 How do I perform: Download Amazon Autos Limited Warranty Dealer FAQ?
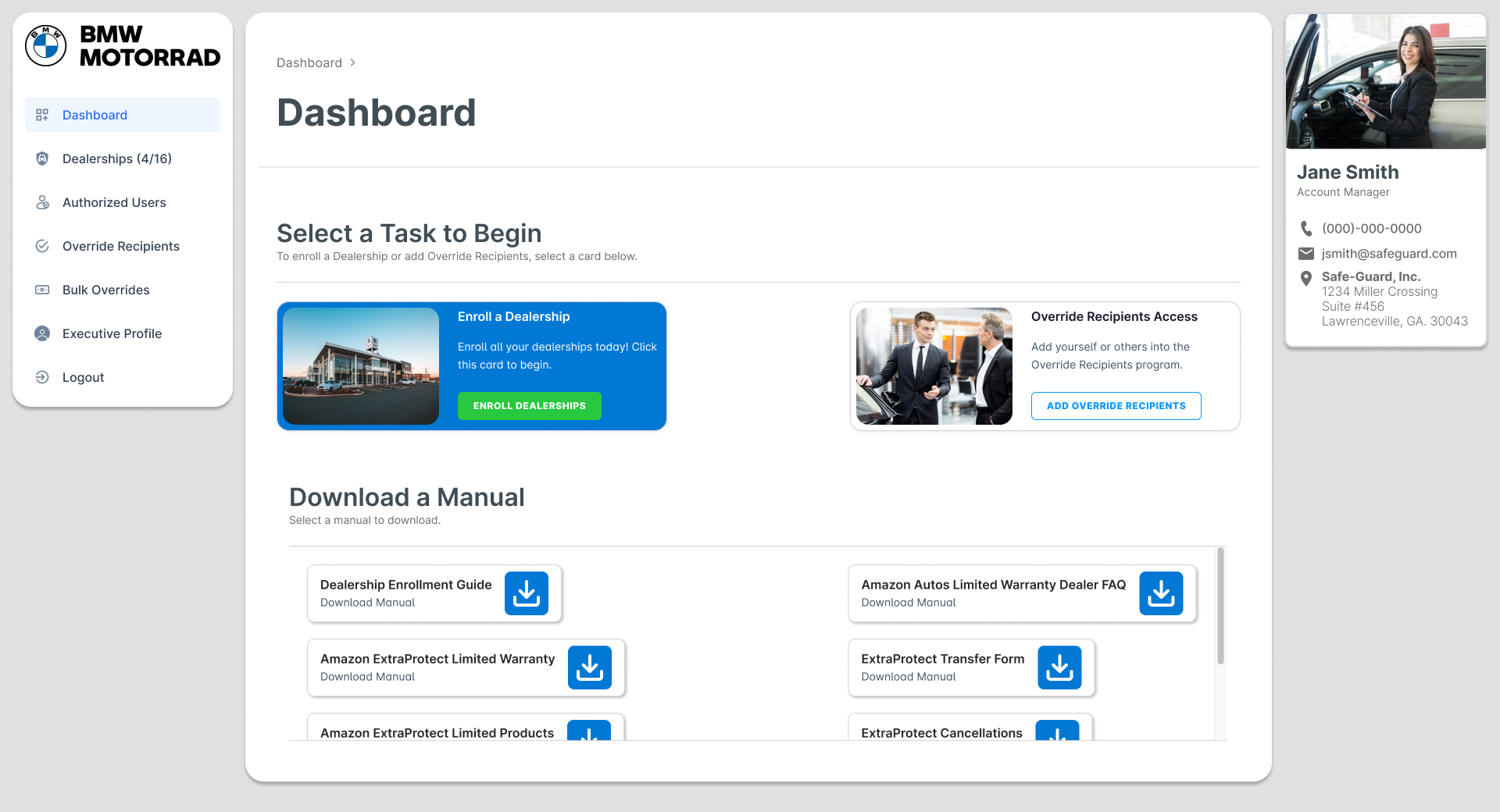[x=1161, y=593]
